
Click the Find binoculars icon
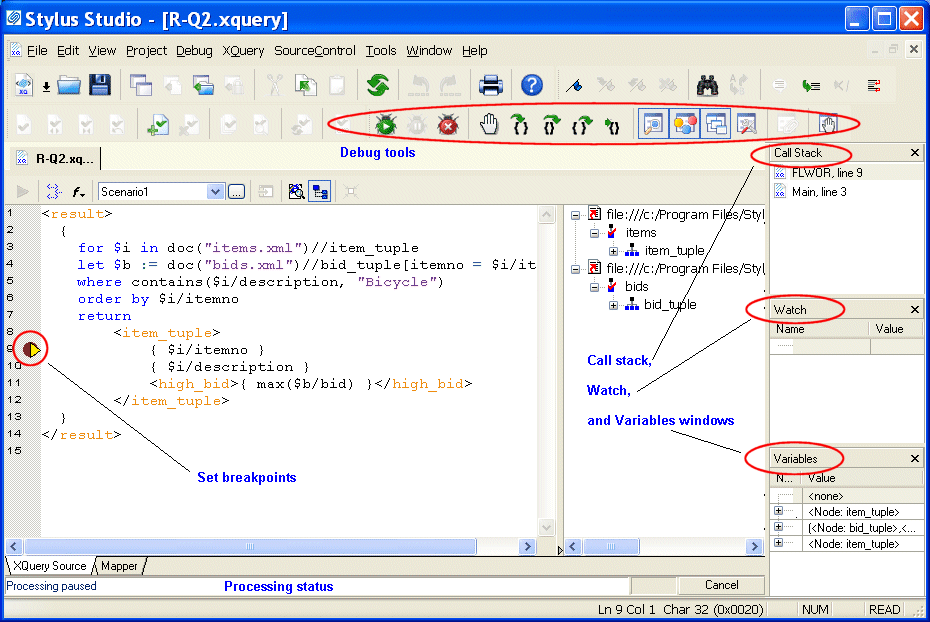point(708,86)
